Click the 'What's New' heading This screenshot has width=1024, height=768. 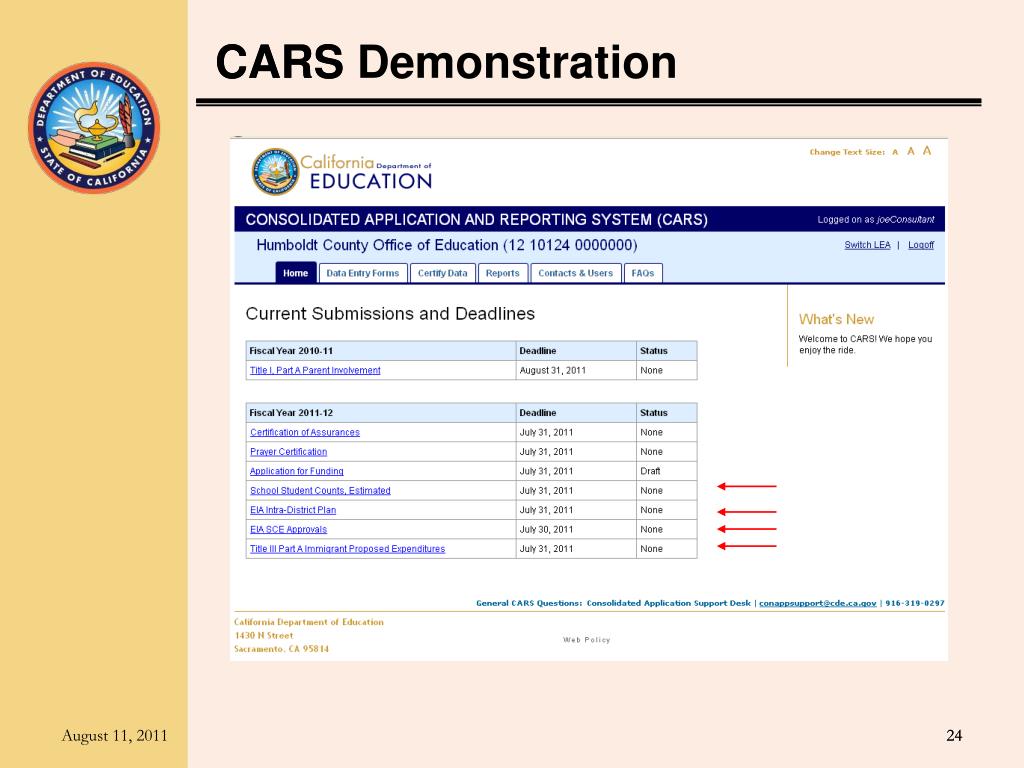click(837, 319)
